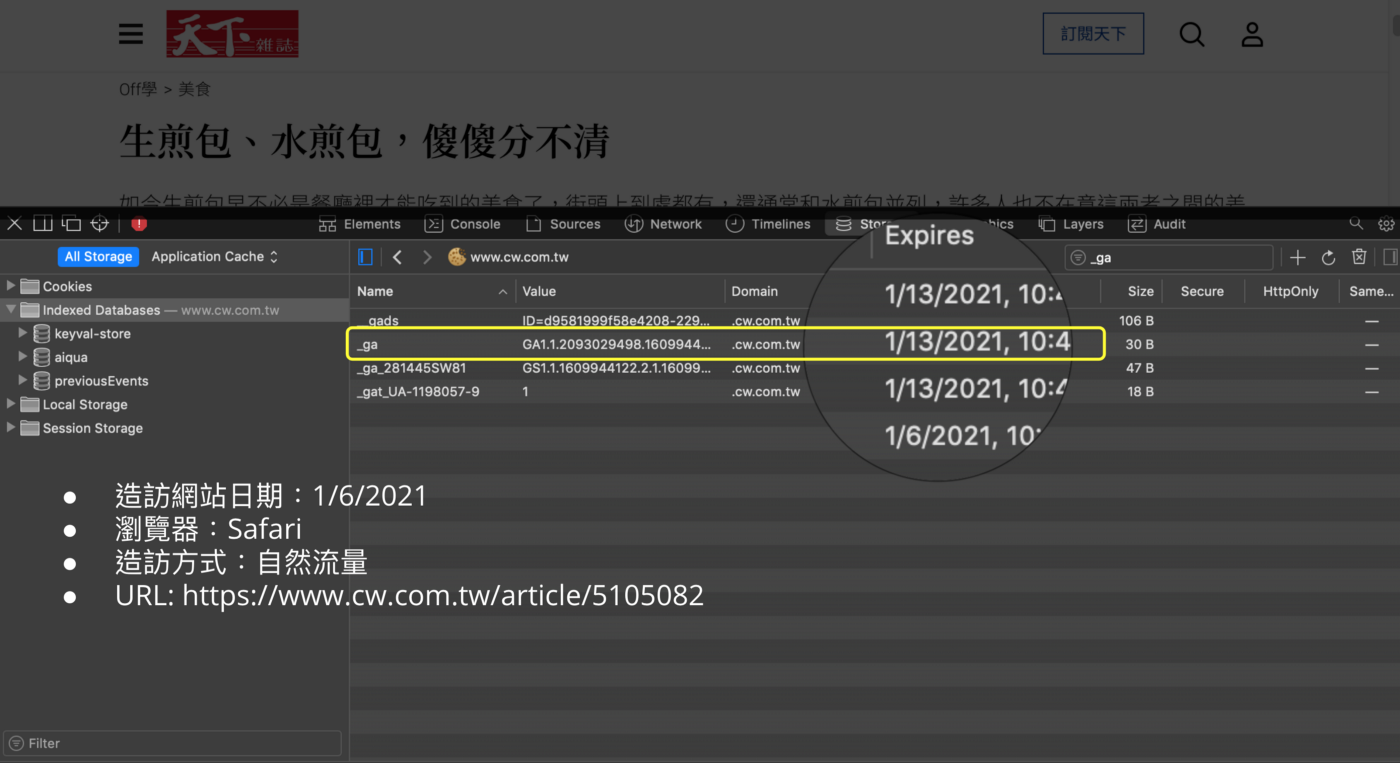This screenshot has height=763, width=1400.
Task: Follow the 美食 breadcrumb link
Action: coord(194,89)
